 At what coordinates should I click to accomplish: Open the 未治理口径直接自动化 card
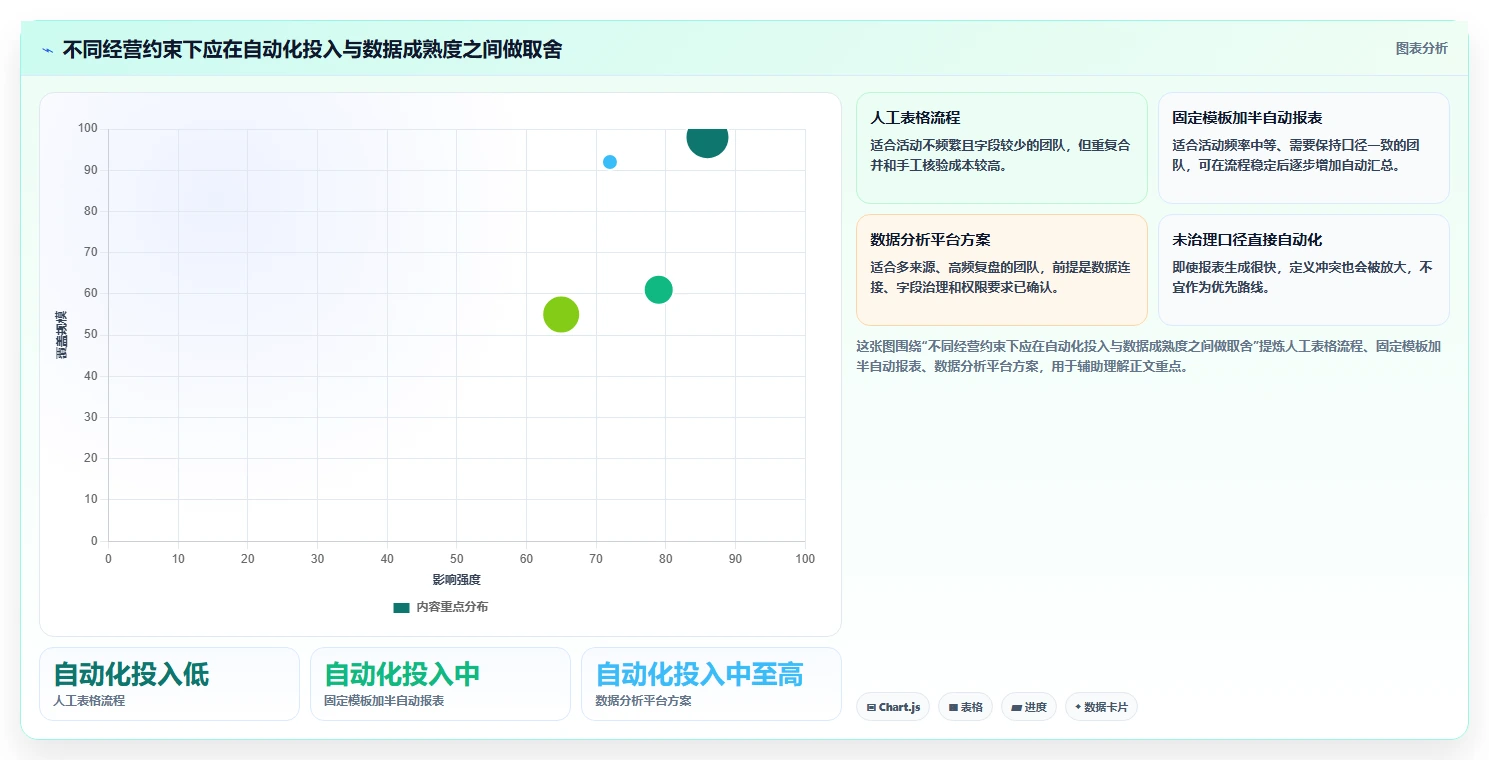pos(1303,270)
